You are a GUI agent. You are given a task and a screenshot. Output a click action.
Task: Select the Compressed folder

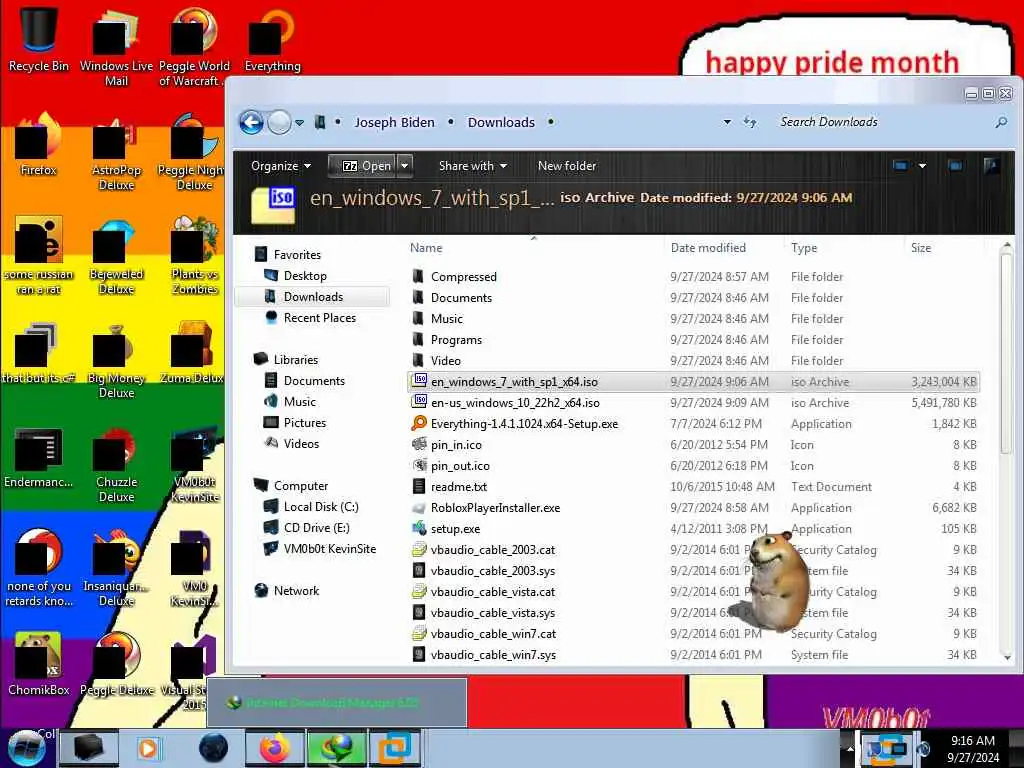click(464, 277)
